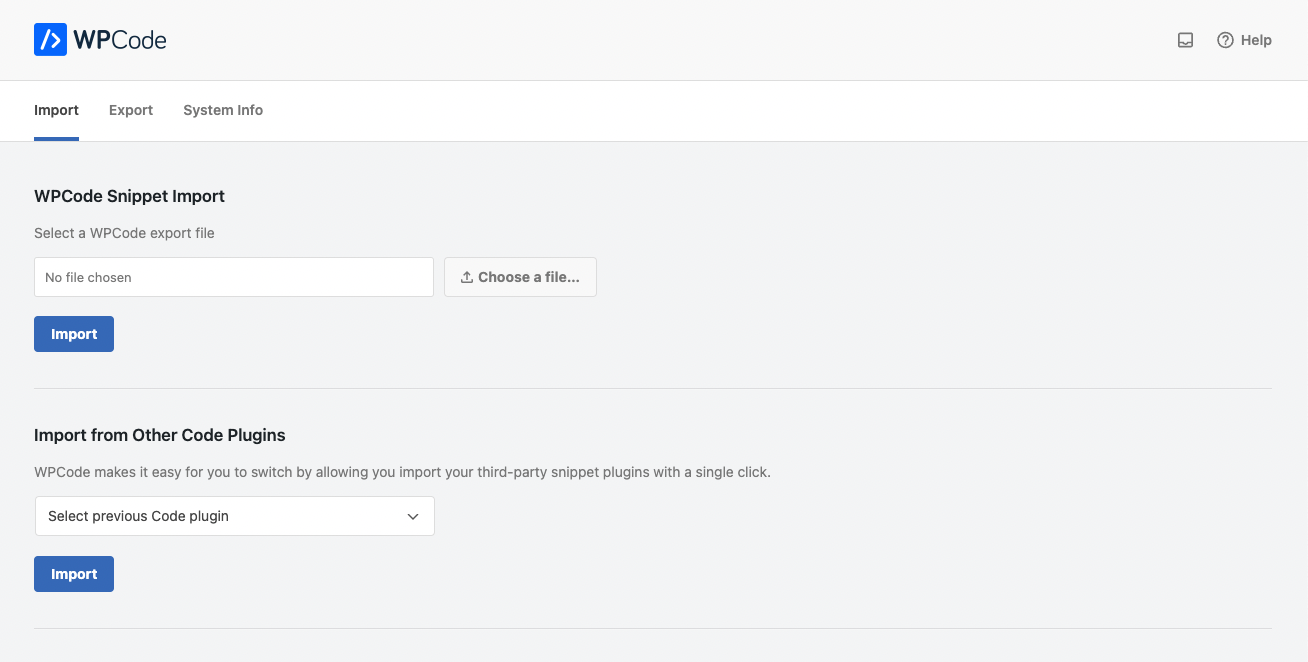Click Import under WPCode Snippet Import
This screenshot has width=1308, height=662.
(74, 334)
